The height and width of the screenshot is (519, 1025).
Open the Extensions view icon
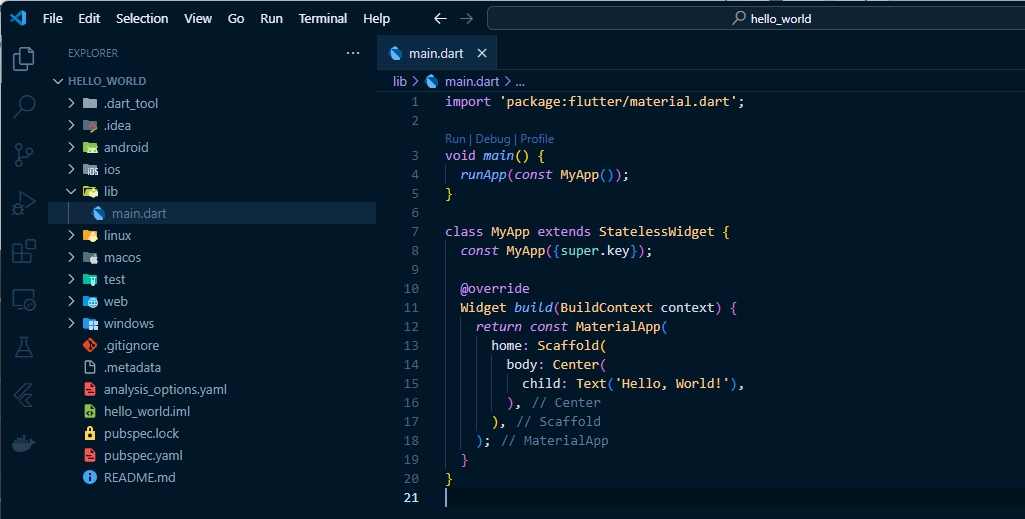point(24,251)
